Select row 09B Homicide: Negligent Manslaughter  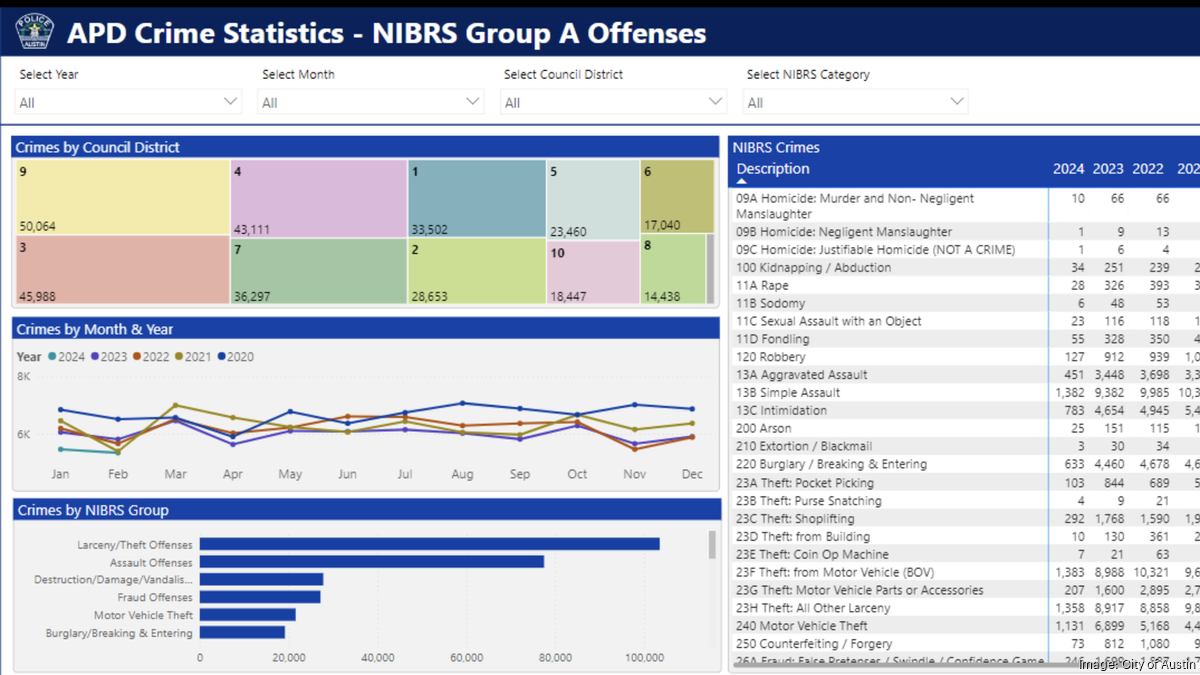point(964,231)
